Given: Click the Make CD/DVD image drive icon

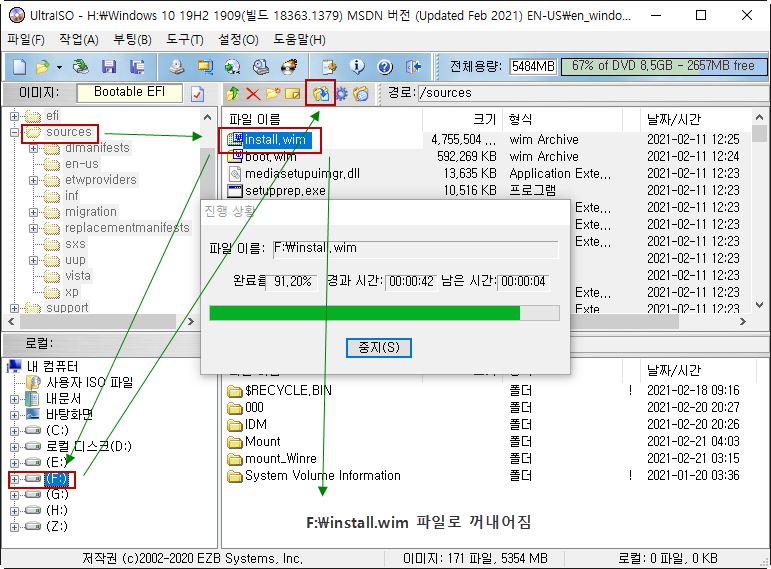Looking at the screenshot, I should coord(177,66).
